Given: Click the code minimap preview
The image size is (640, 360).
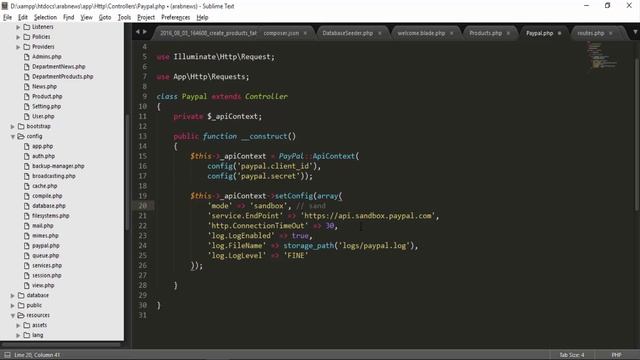Looking at the screenshot, I should coord(602,55).
